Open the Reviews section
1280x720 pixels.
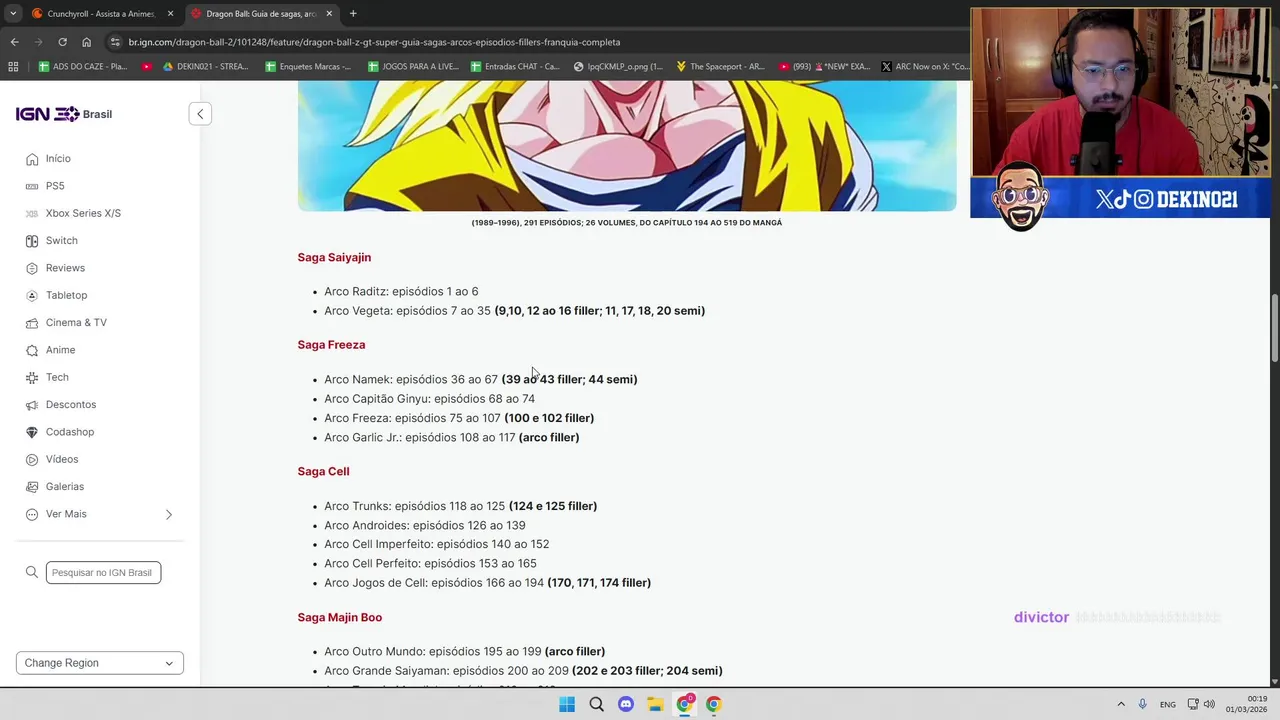65,268
